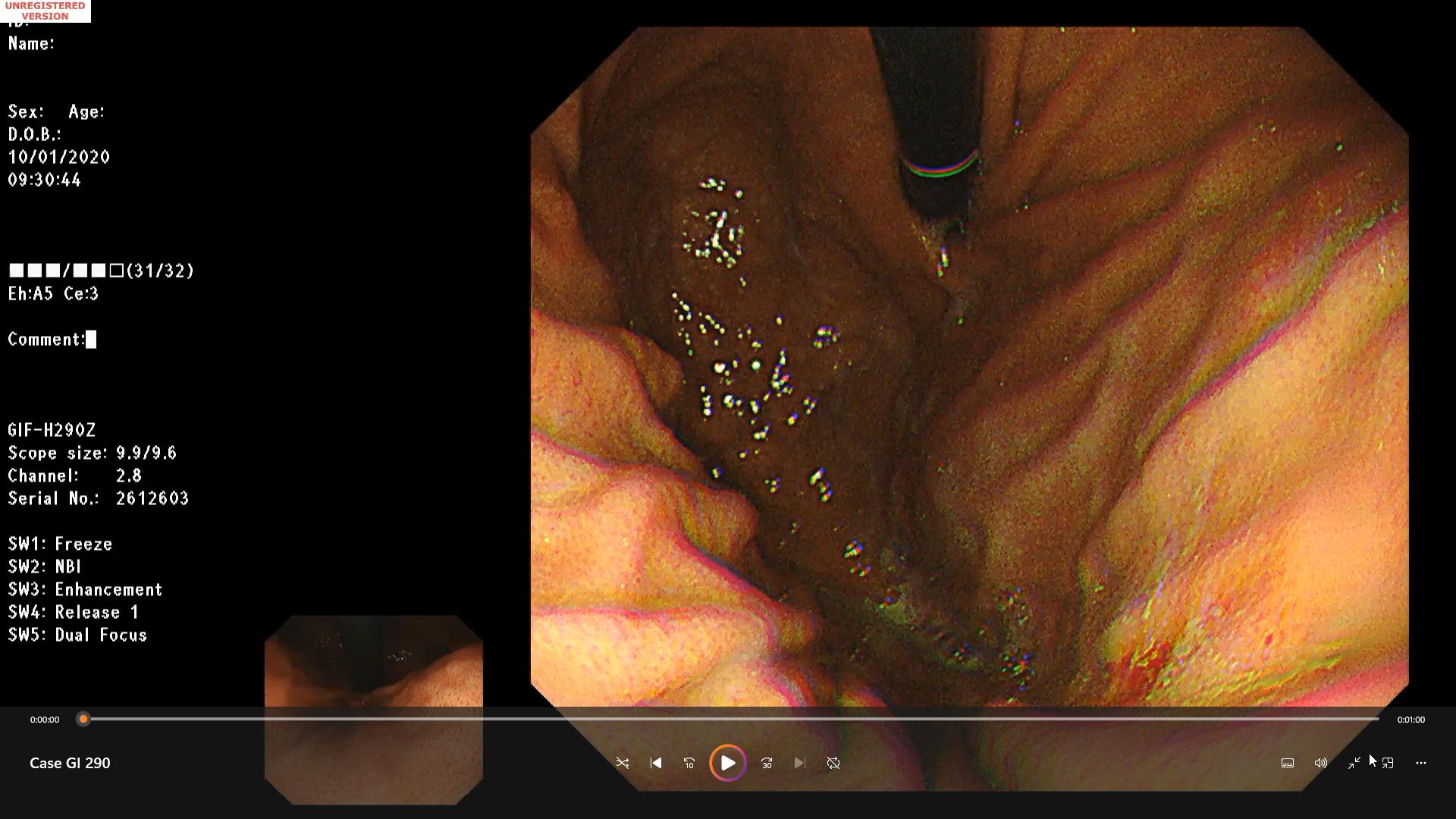Click the SW4: Release 1 label
1456x819 pixels.
[74, 612]
